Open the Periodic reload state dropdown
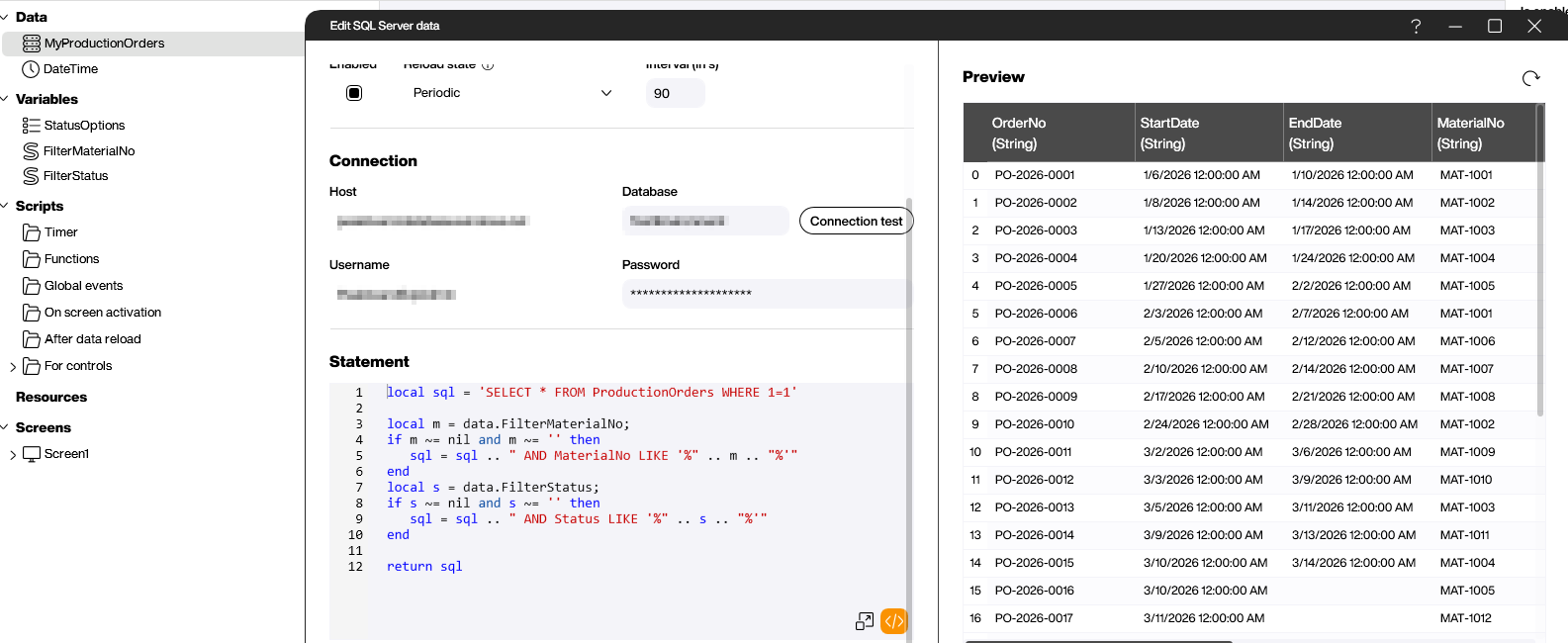 (x=512, y=93)
